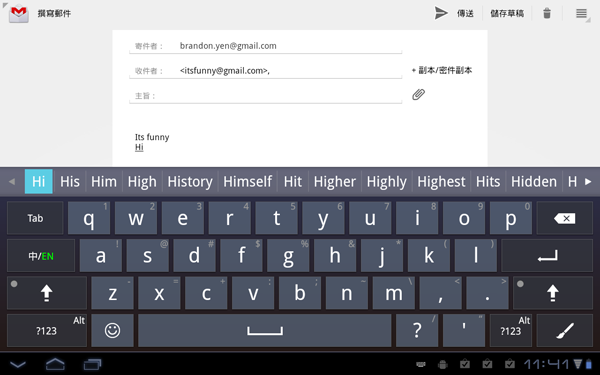600x375 pixels.
Task: Add 副本/密件副本 recipients
Action: [442, 70]
